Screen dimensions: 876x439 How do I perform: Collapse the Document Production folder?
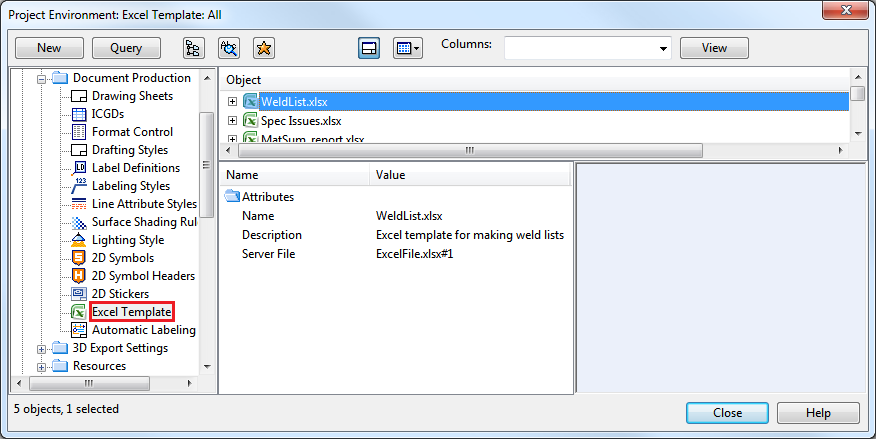41,78
